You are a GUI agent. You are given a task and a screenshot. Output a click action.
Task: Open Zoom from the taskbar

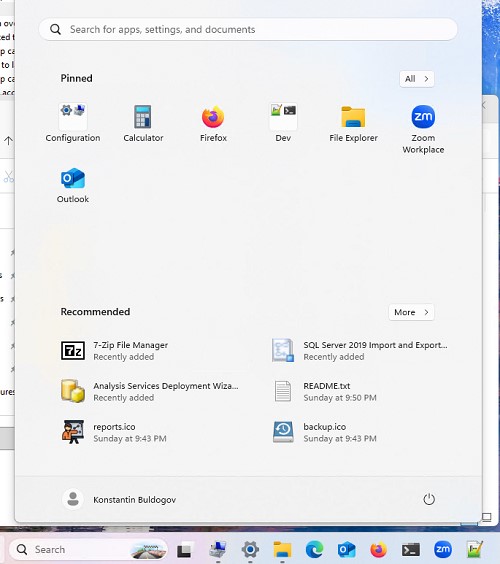443,550
